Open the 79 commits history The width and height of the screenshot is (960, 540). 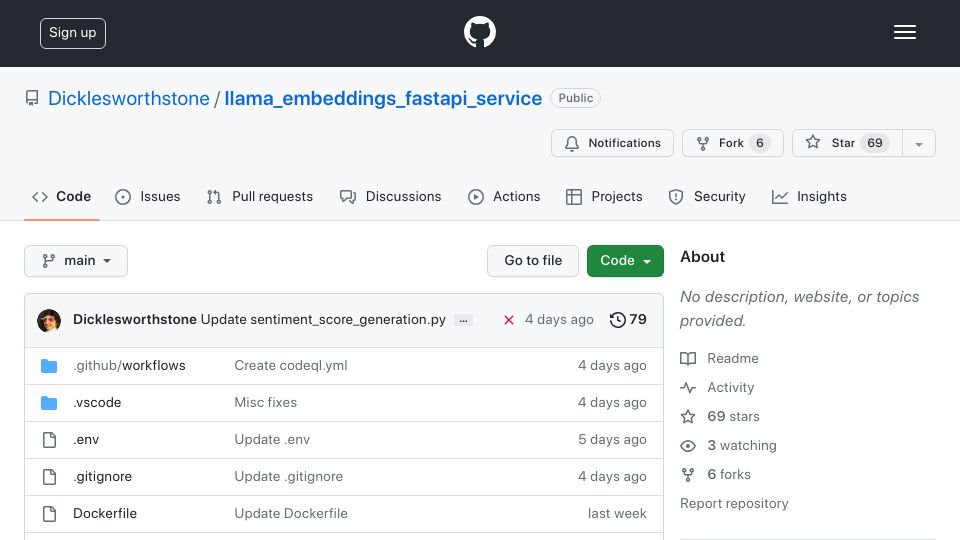pos(628,320)
